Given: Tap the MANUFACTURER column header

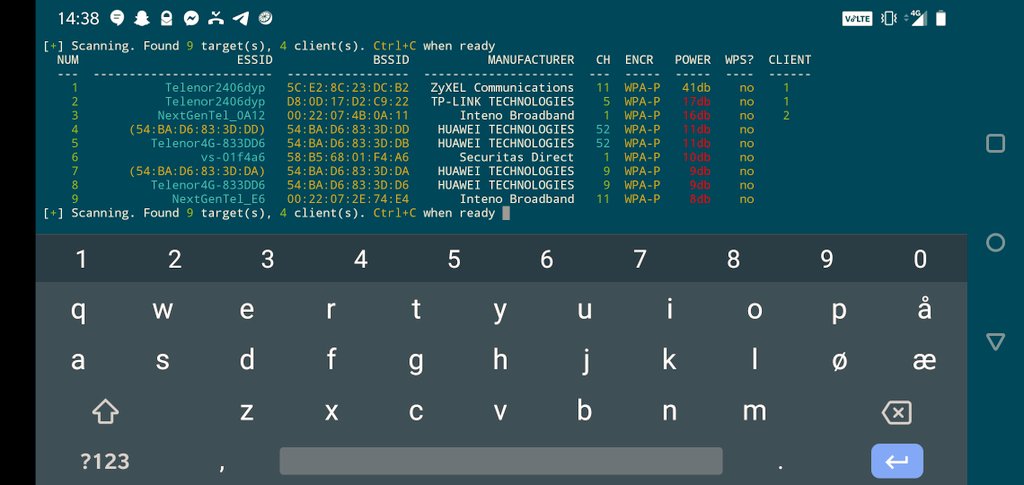Looking at the screenshot, I should pyautogui.click(x=531, y=59).
